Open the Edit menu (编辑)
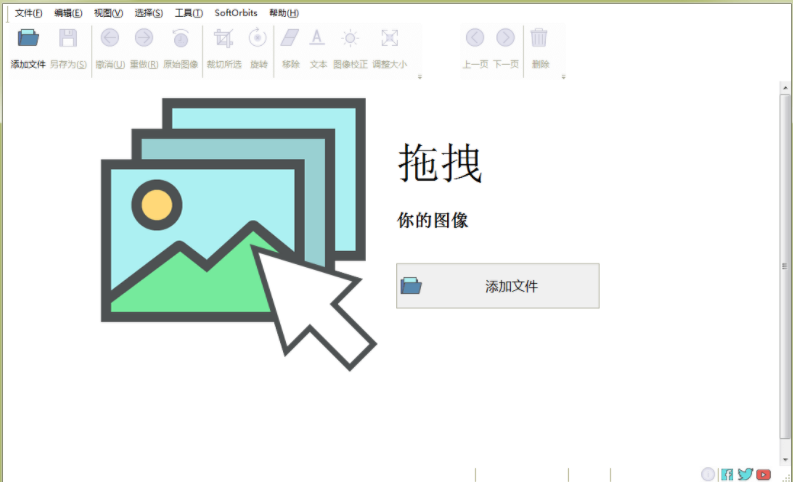This screenshot has width=793, height=482. 68,13
